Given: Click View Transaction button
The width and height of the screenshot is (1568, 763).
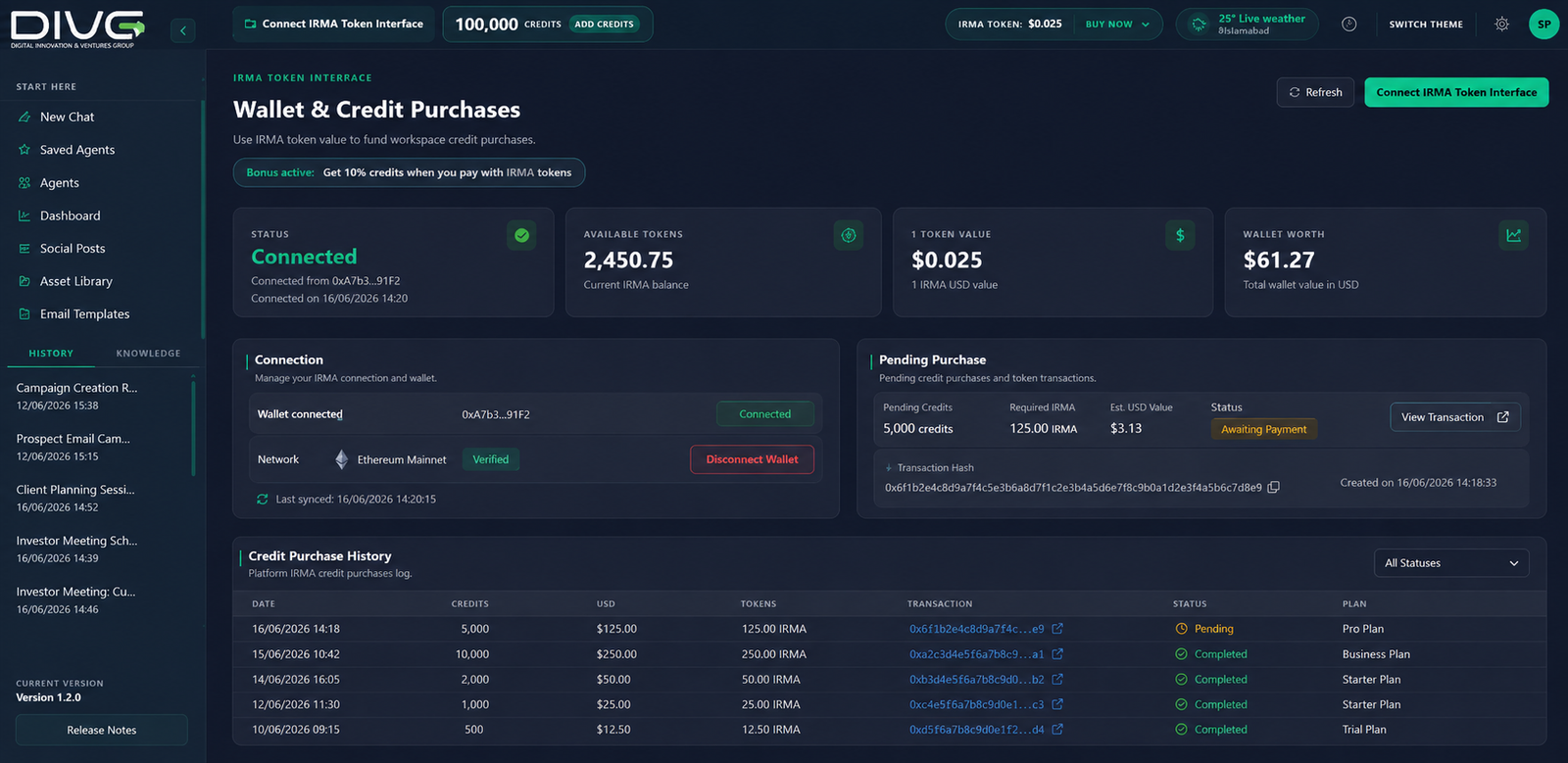Looking at the screenshot, I should [x=1455, y=417].
